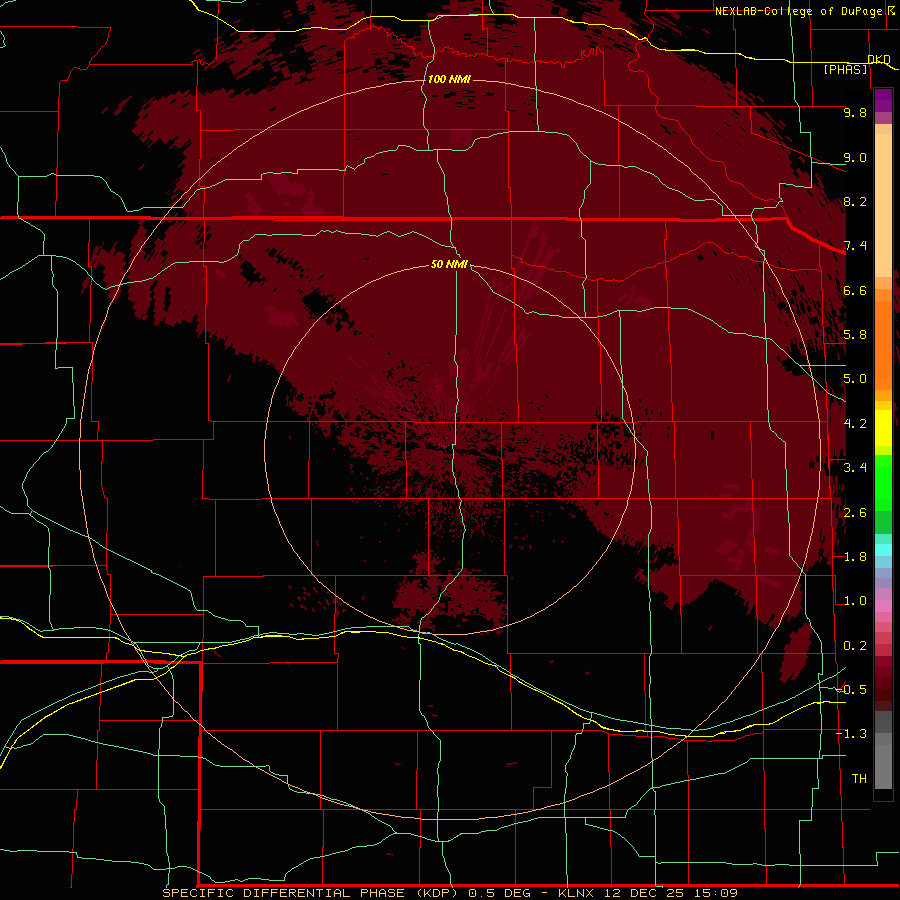Click the 7.4 color scale value
Image resolution: width=900 pixels, height=900 pixels.
pyautogui.click(x=855, y=246)
